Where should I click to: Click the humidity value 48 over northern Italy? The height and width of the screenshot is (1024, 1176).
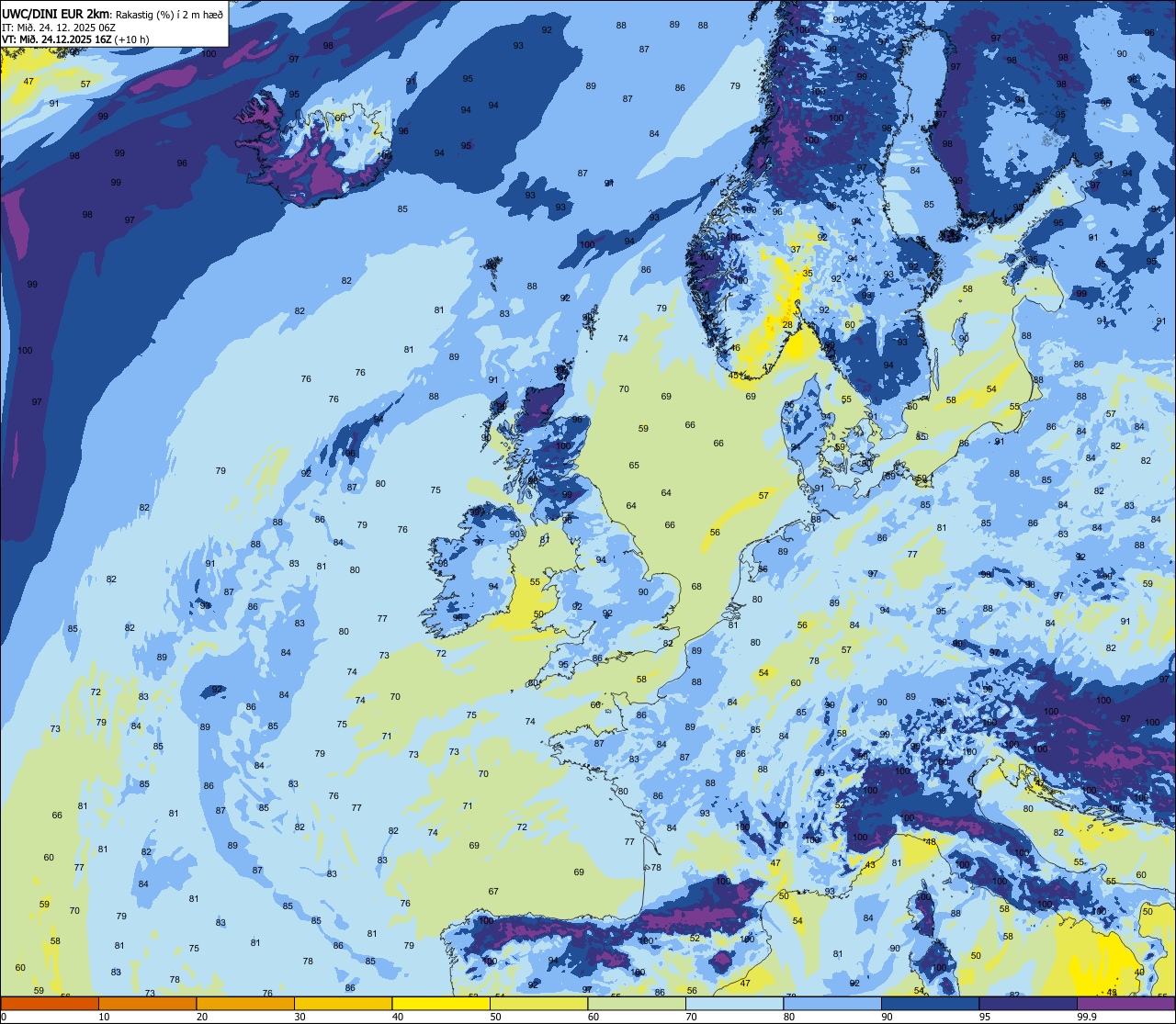pyautogui.click(x=930, y=842)
